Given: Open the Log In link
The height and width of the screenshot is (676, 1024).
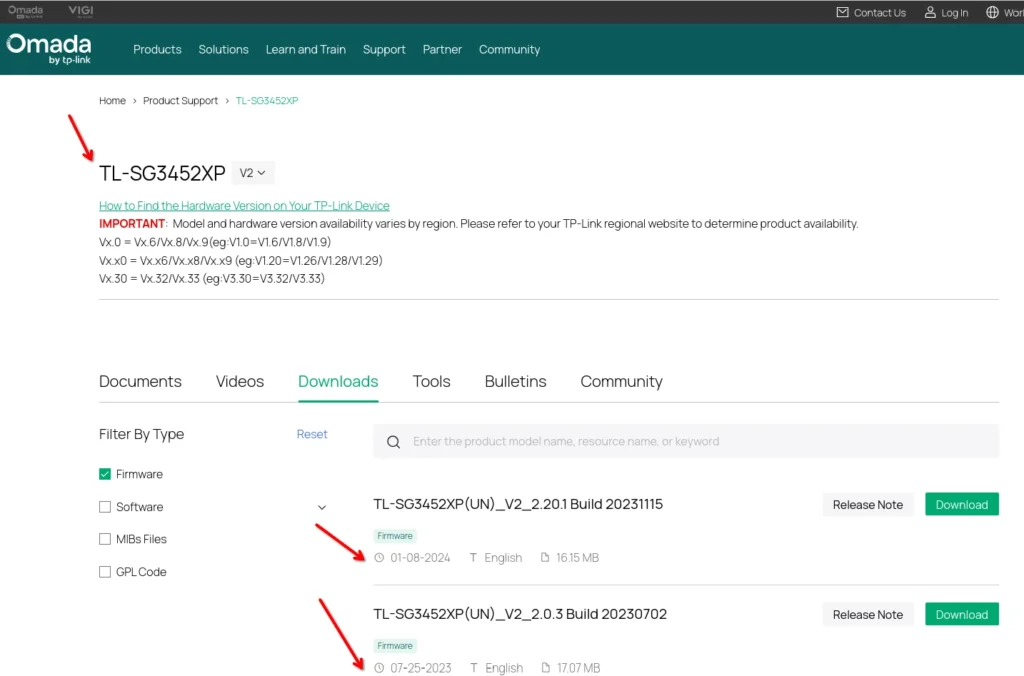Looking at the screenshot, I should [x=954, y=12].
